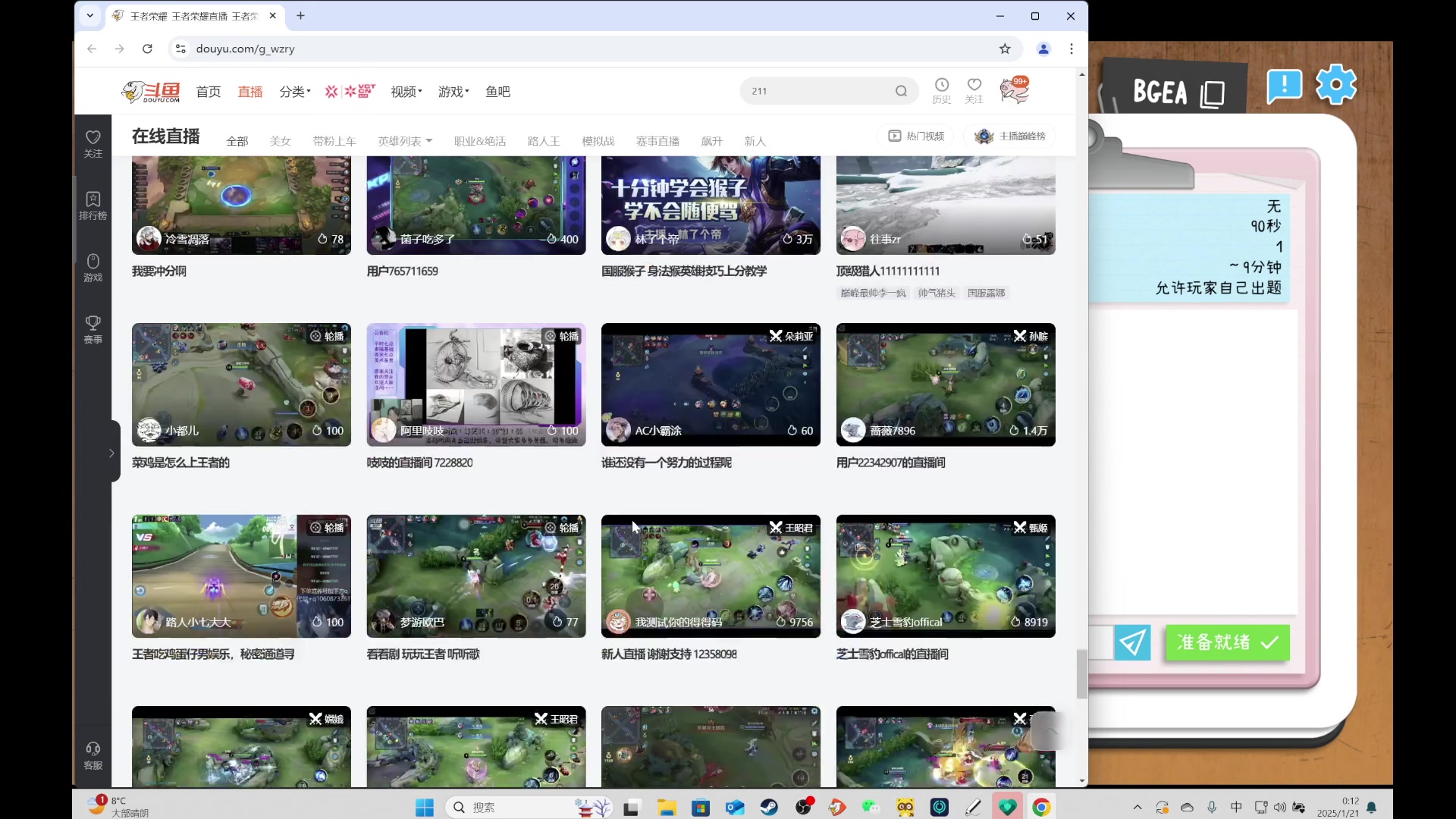Image resolution: width=1456 pixels, height=819 pixels.
Task: Select the 带粉上车 tab
Action: click(334, 141)
